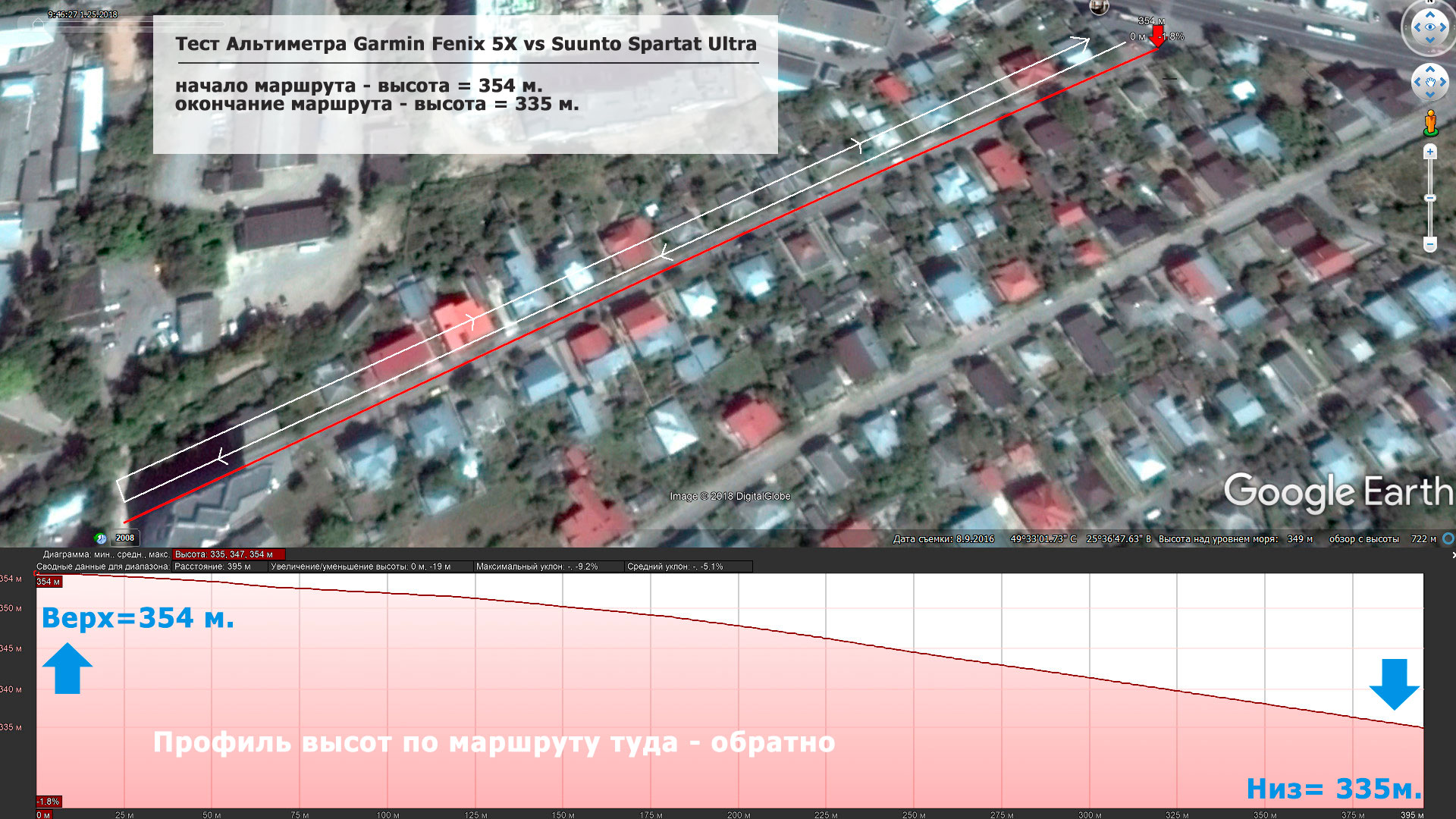Viewport: 1456px width, 819px height.
Task: Pan the map up with the hand joystick
Action: pyautogui.click(x=1430, y=69)
